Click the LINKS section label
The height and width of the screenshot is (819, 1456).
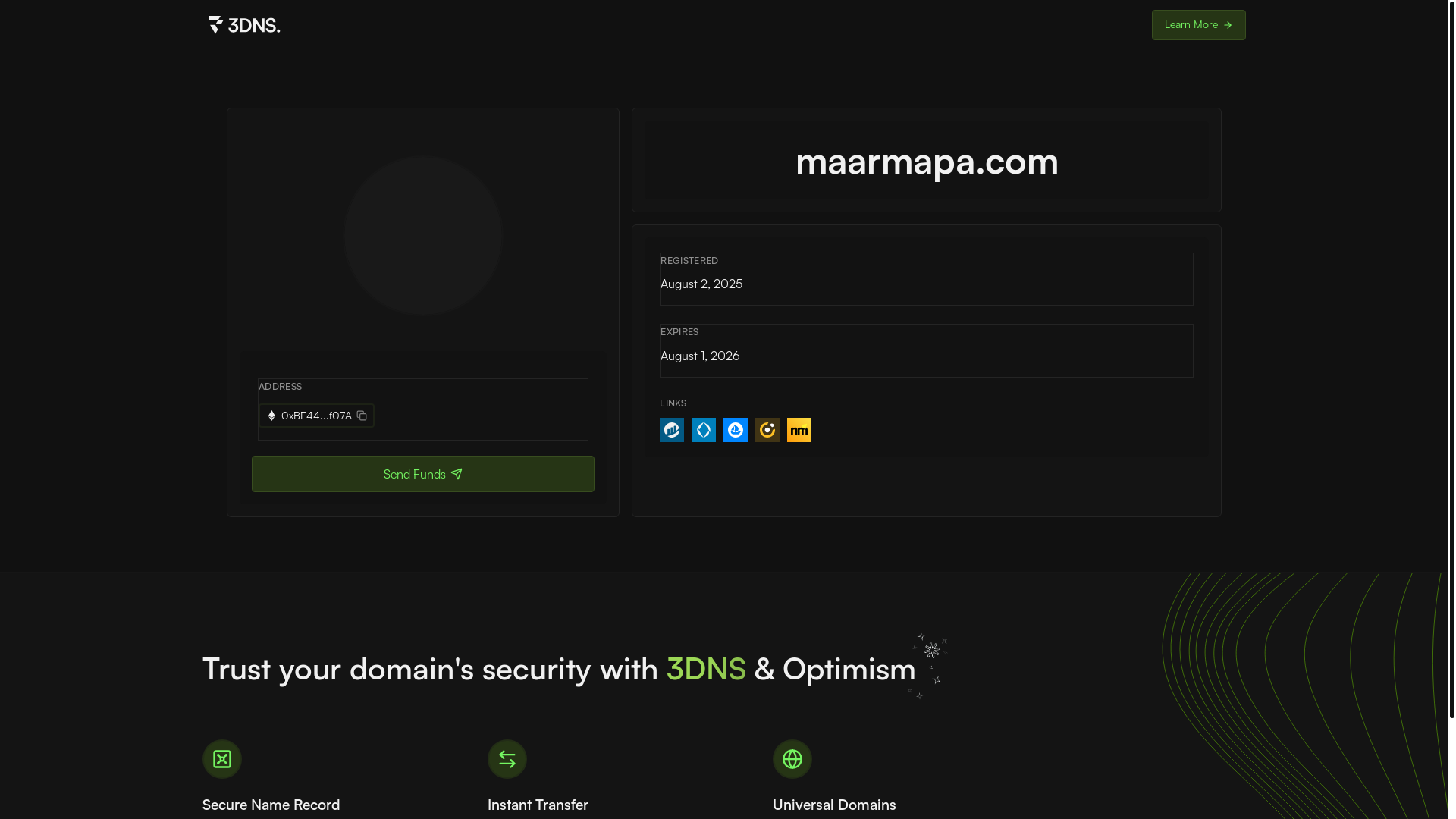[x=673, y=403]
